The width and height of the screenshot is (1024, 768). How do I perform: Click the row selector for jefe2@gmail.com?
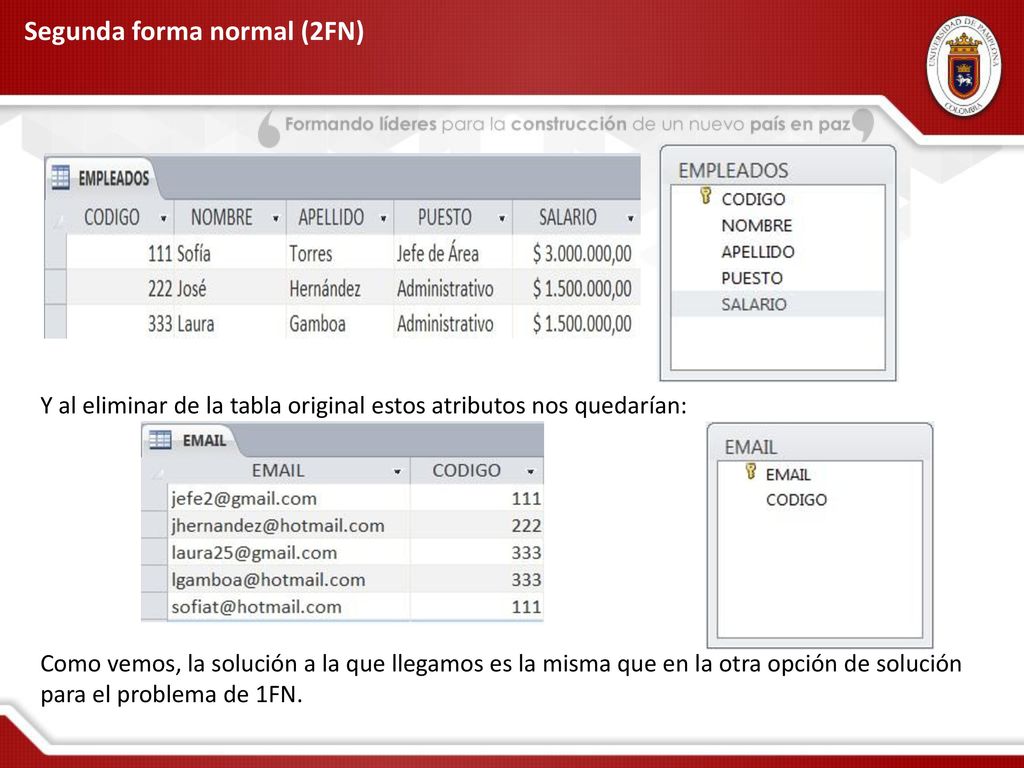[x=154, y=498]
